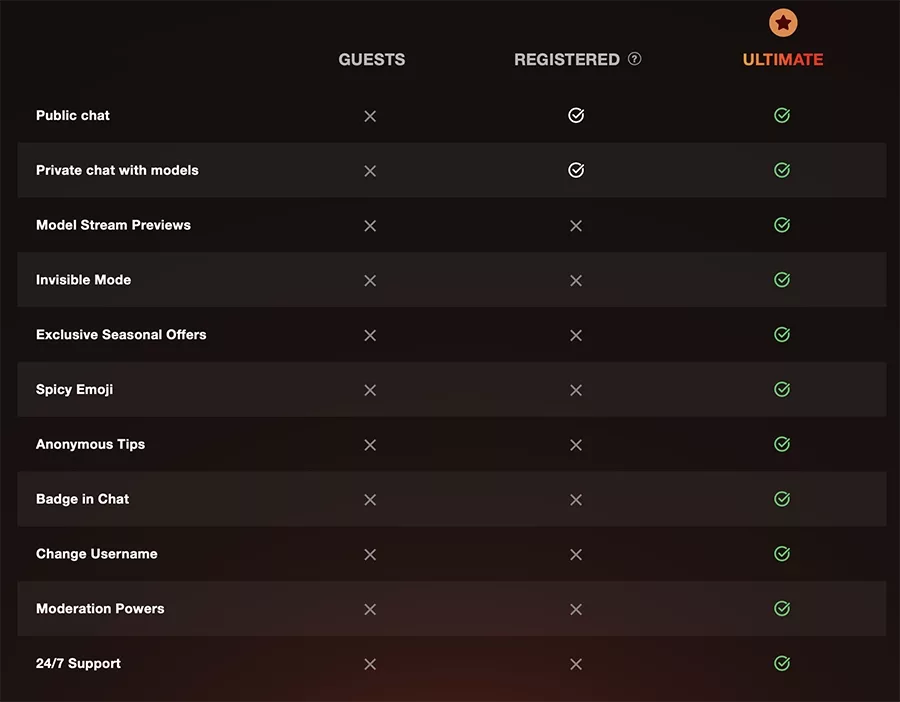Click Ultimate checkmark for Change Username
Image resolution: width=900 pixels, height=702 pixels.
pyautogui.click(x=782, y=554)
